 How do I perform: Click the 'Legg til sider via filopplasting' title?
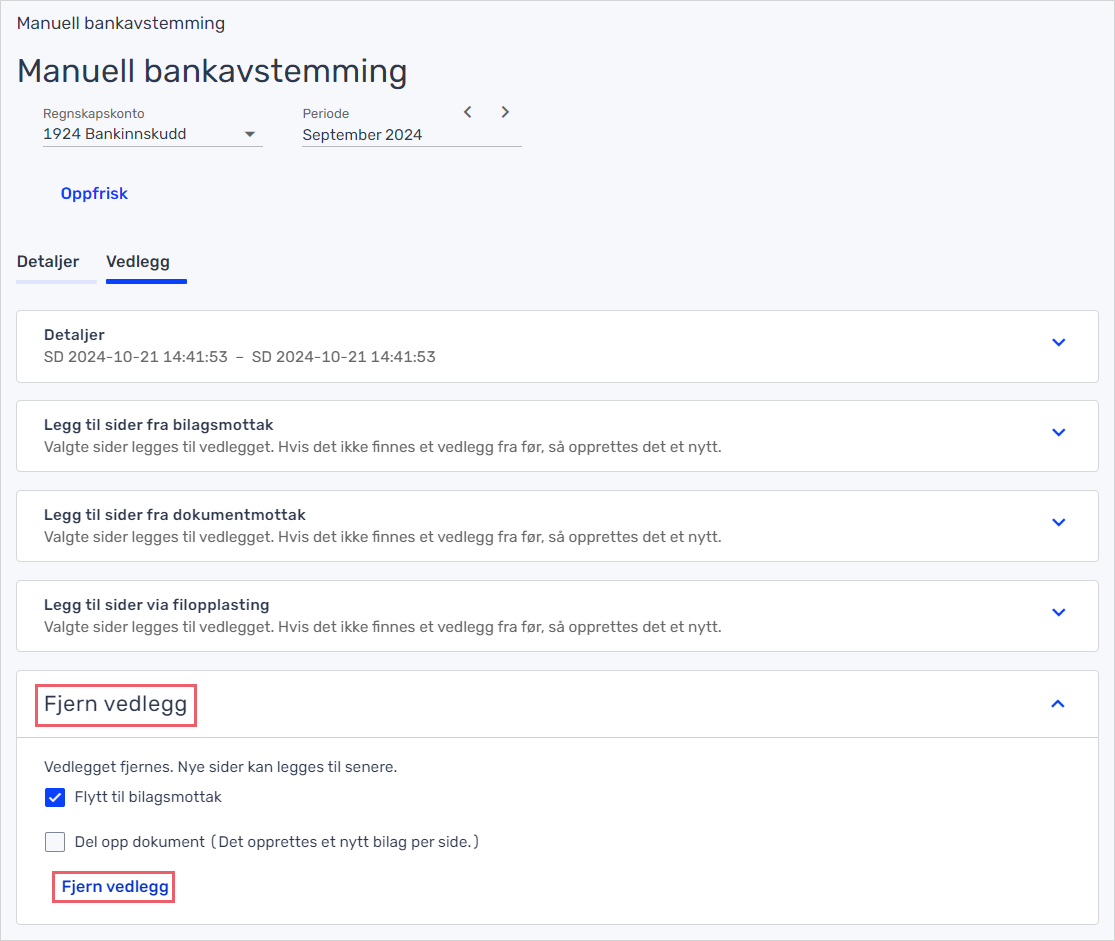tap(157, 605)
